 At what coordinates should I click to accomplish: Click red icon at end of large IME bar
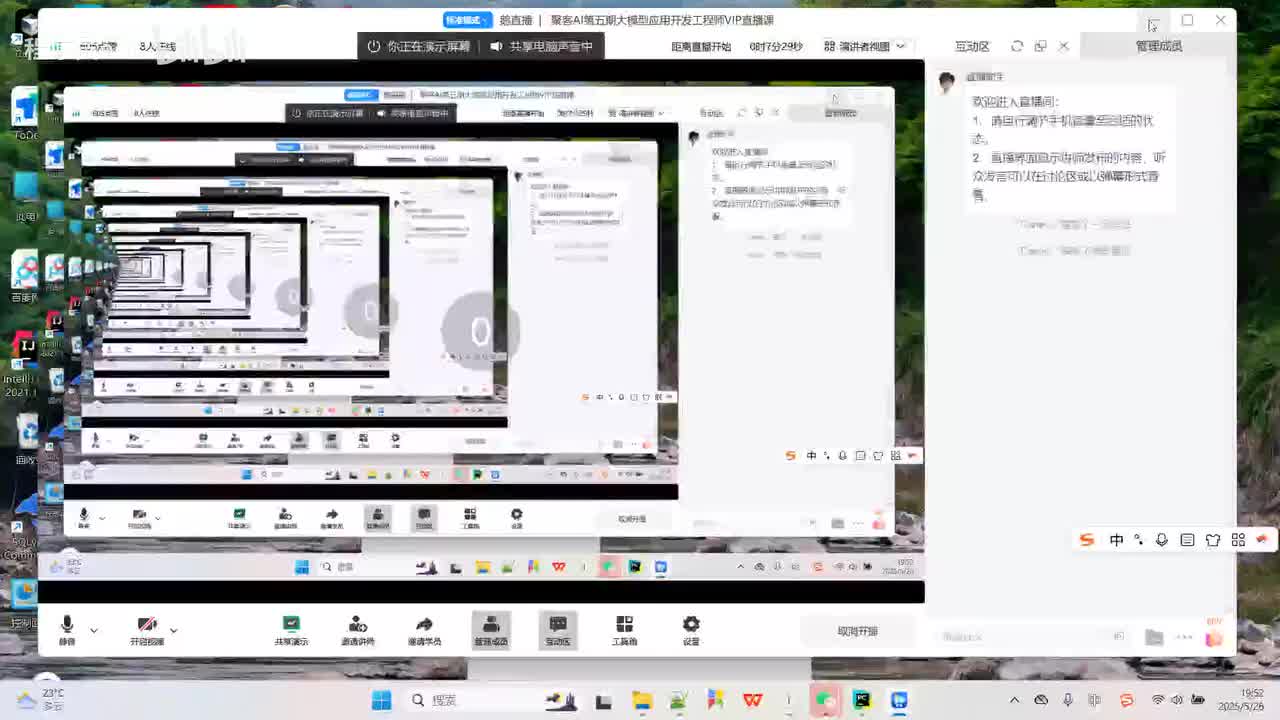coord(1262,539)
